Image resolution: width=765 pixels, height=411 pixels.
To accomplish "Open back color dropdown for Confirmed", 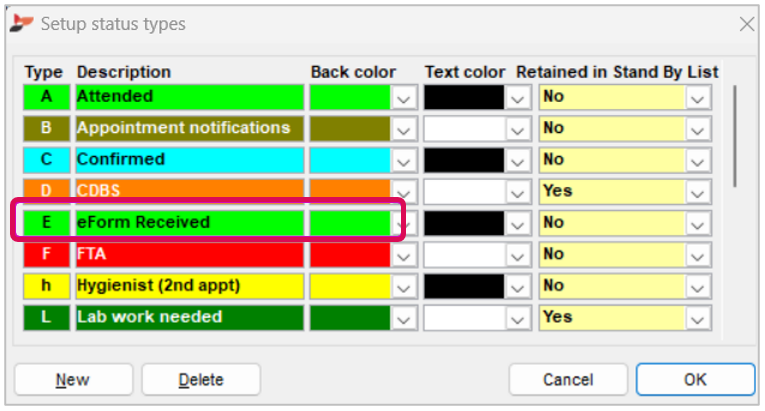I will tap(403, 161).
